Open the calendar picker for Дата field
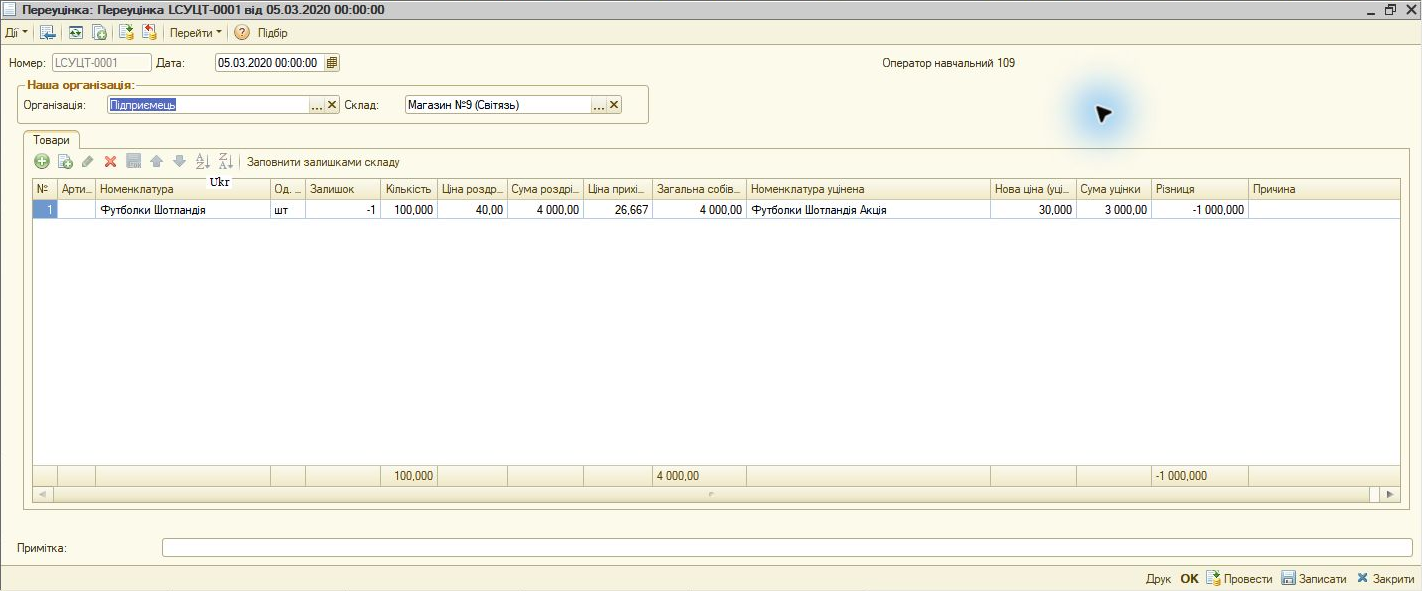 pyautogui.click(x=332, y=63)
